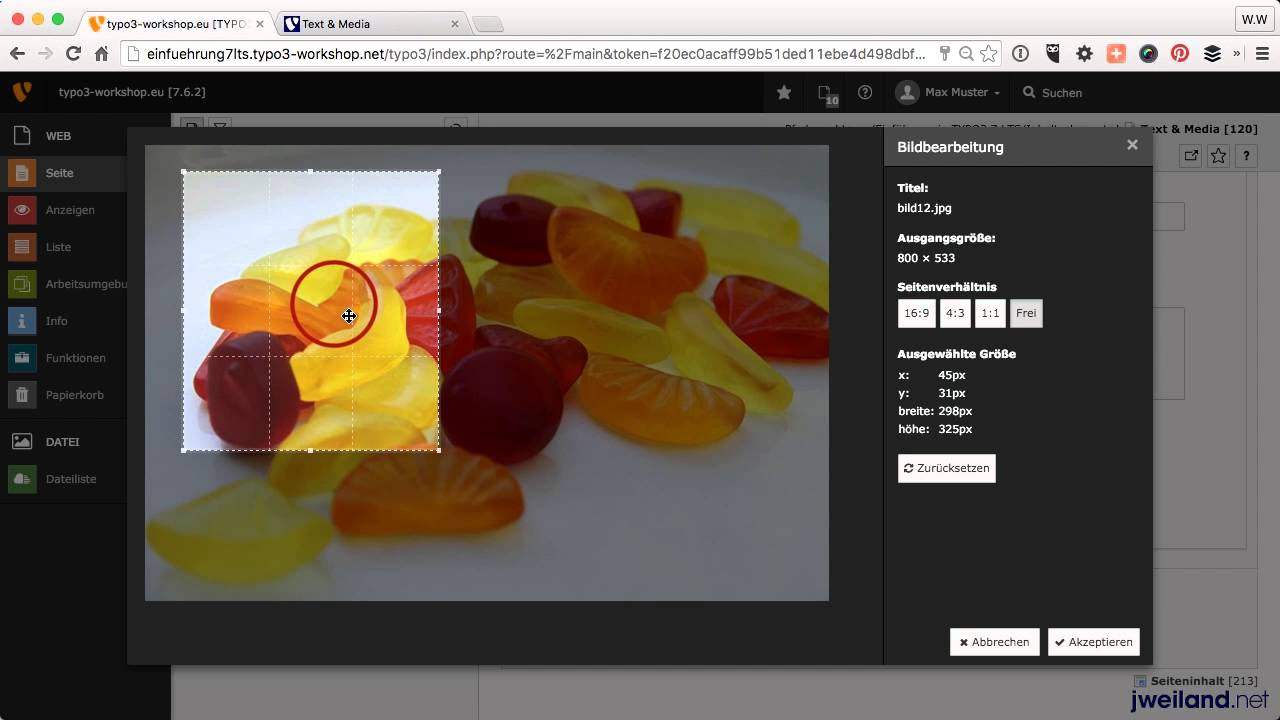Click the saved password key icon
Screen dimensions: 1280x720
tap(945, 54)
